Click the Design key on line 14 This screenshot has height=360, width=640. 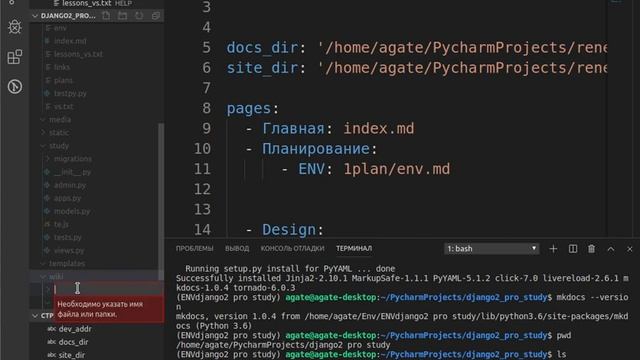(289, 229)
